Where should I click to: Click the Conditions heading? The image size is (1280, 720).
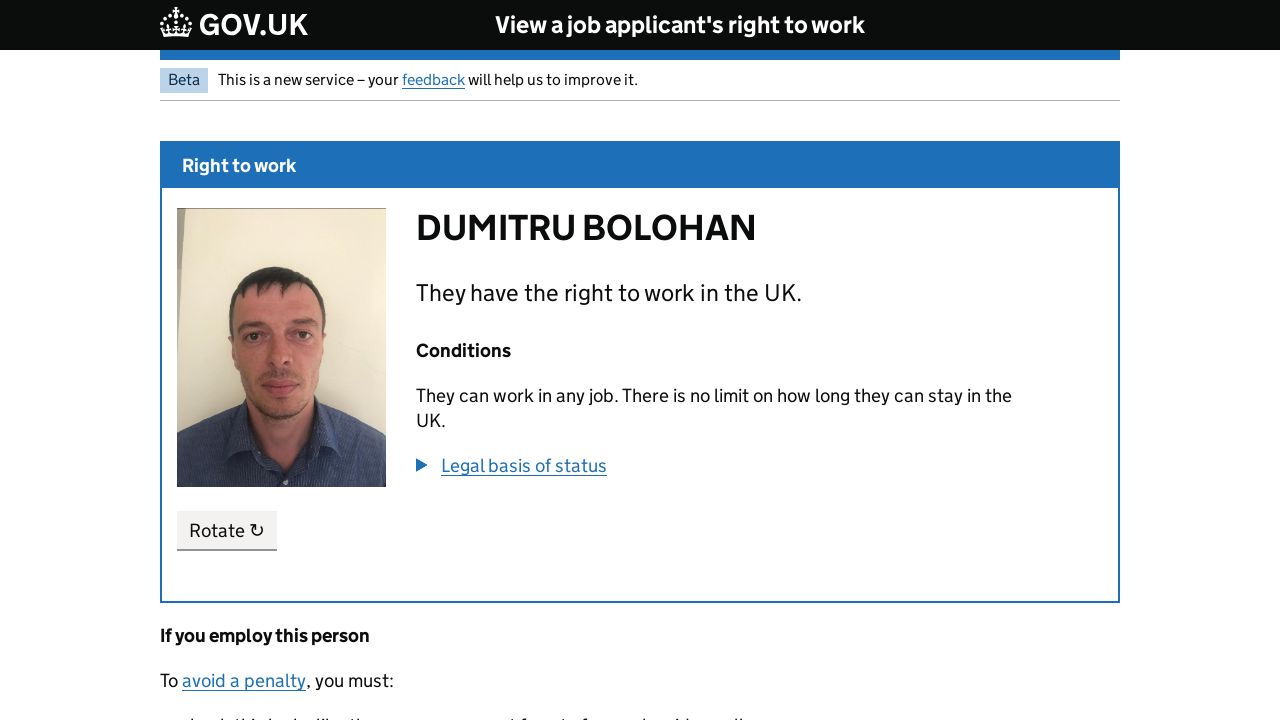point(463,351)
